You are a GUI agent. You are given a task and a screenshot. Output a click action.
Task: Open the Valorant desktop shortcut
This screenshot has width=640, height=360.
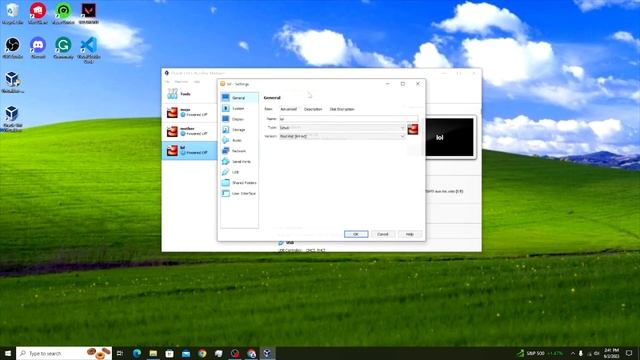tap(89, 14)
